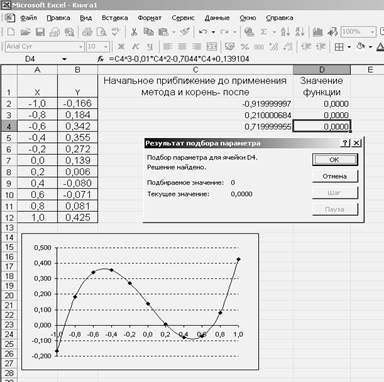384x382 pixels.
Task: Apply the percent style format
Action: pos(245,47)
